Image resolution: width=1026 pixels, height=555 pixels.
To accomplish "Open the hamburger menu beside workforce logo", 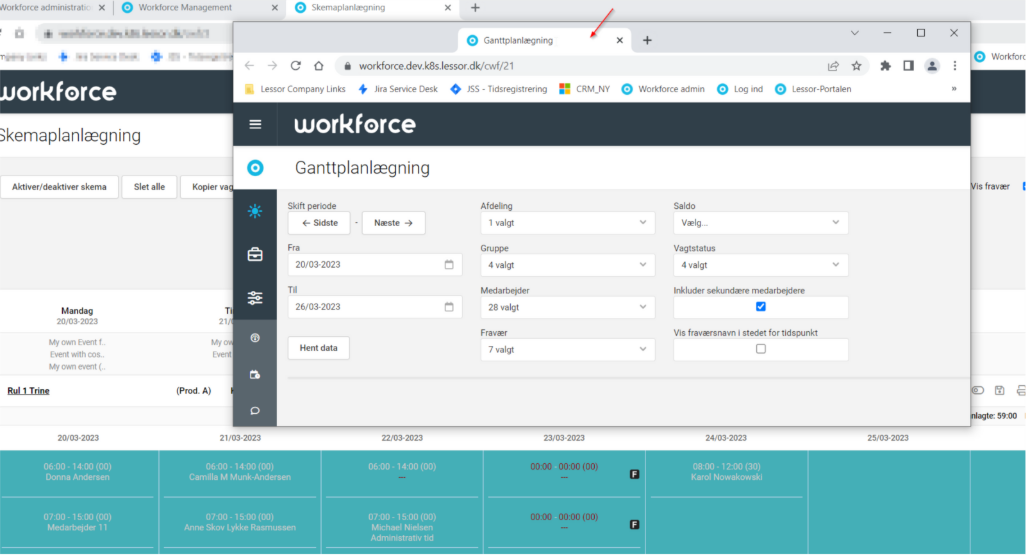I will coord(255,124).
